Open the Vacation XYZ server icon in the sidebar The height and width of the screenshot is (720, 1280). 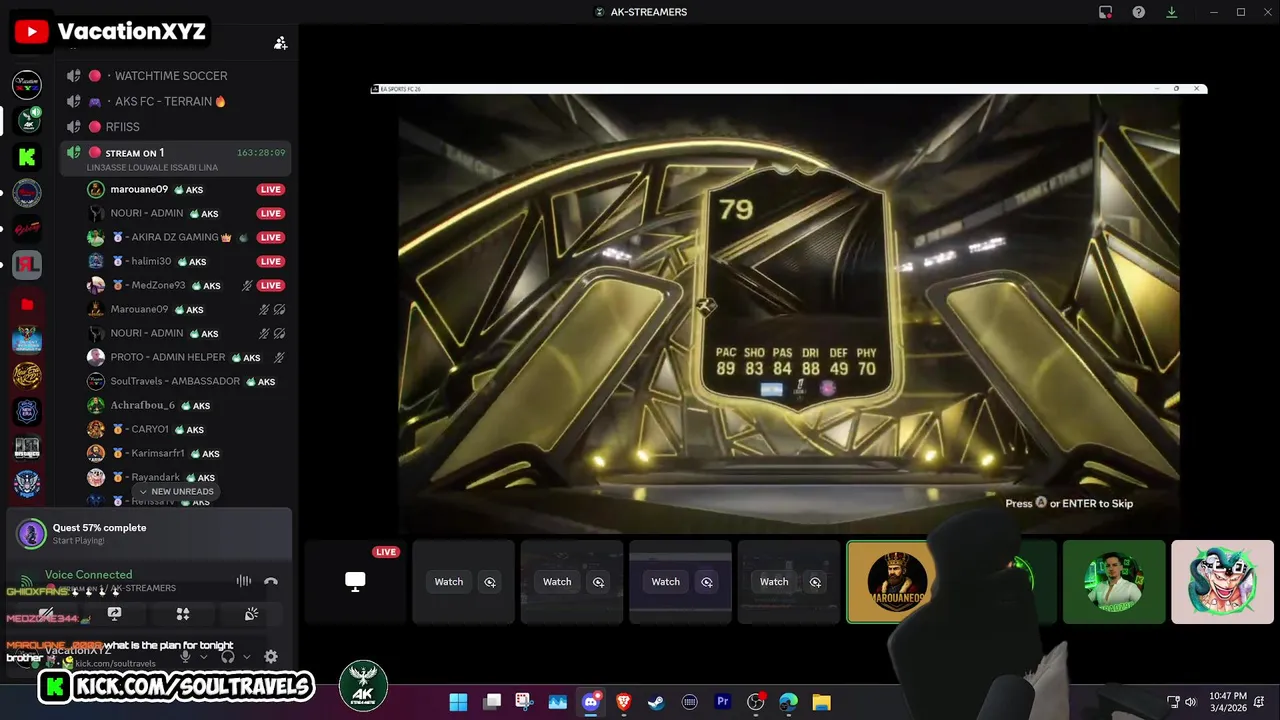27,85
